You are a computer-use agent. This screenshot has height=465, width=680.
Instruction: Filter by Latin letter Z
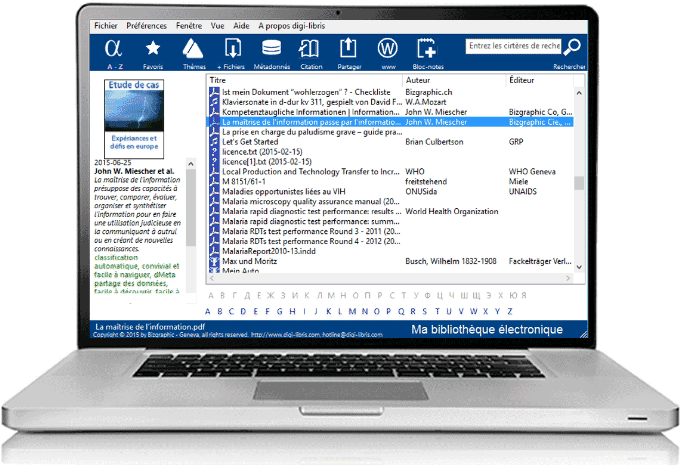(510, 311)
